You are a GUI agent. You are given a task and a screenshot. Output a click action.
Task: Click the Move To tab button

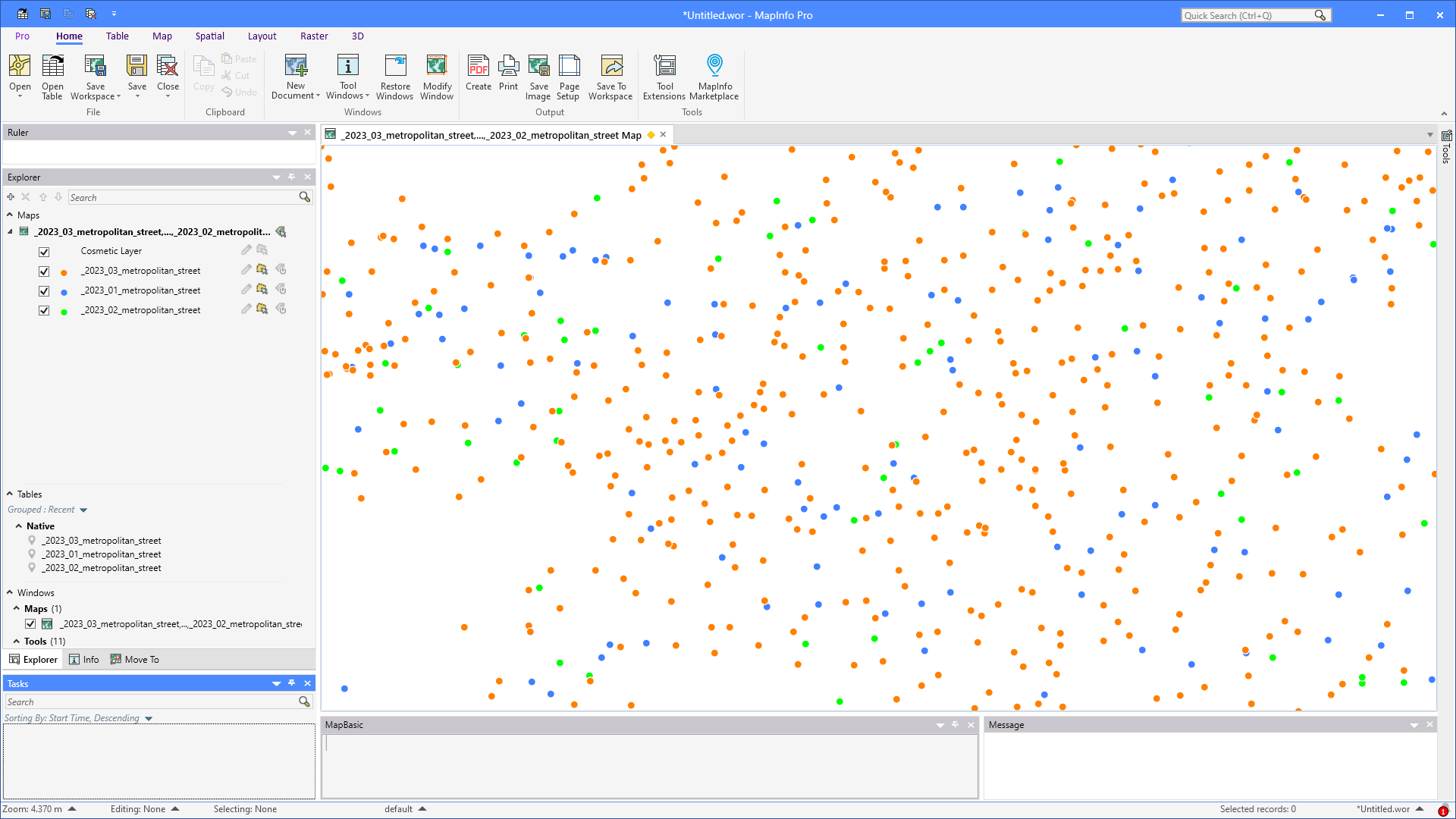coord(135,659)
